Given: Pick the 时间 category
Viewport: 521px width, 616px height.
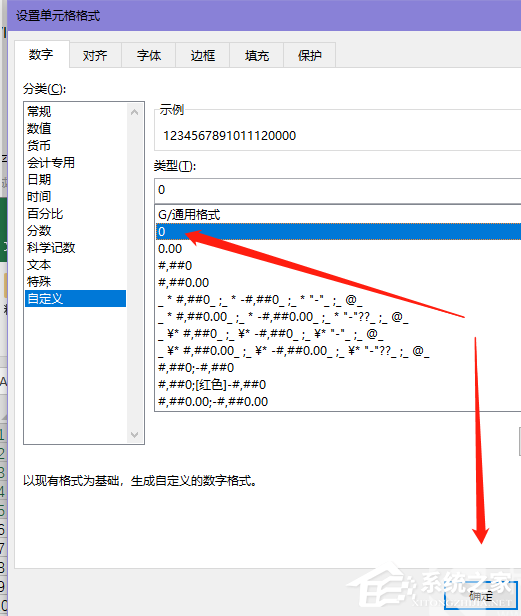Looking at the screenshot, I should click(x=75, y=196).
